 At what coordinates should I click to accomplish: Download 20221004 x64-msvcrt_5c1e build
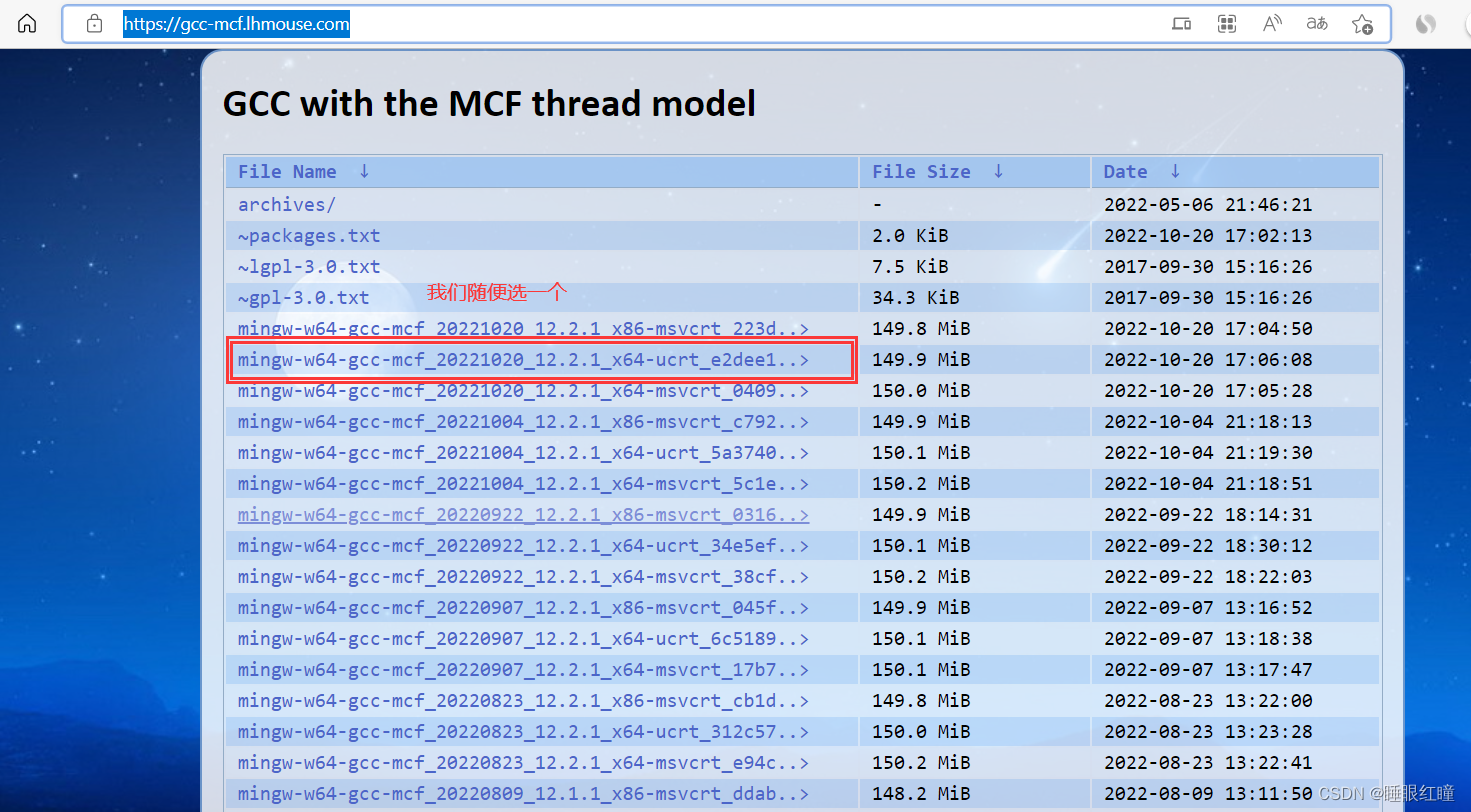(523, 483)
